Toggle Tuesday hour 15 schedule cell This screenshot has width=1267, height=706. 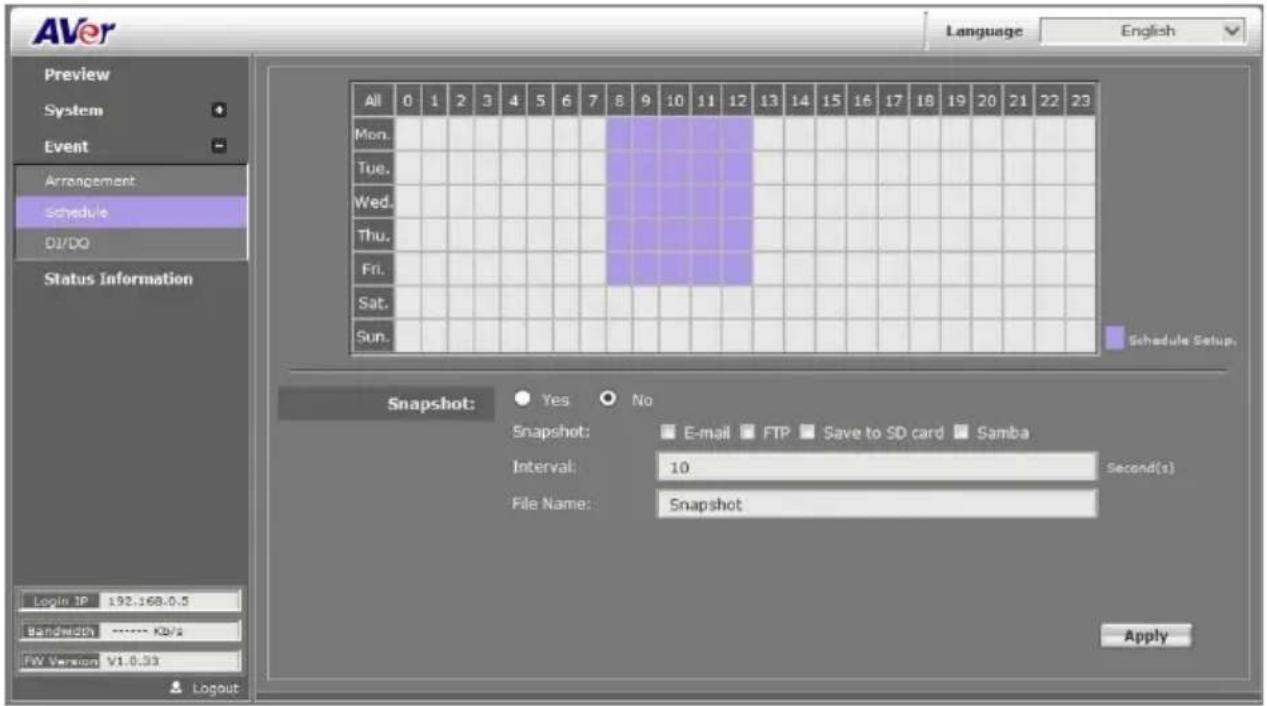[x=830, y=167]
